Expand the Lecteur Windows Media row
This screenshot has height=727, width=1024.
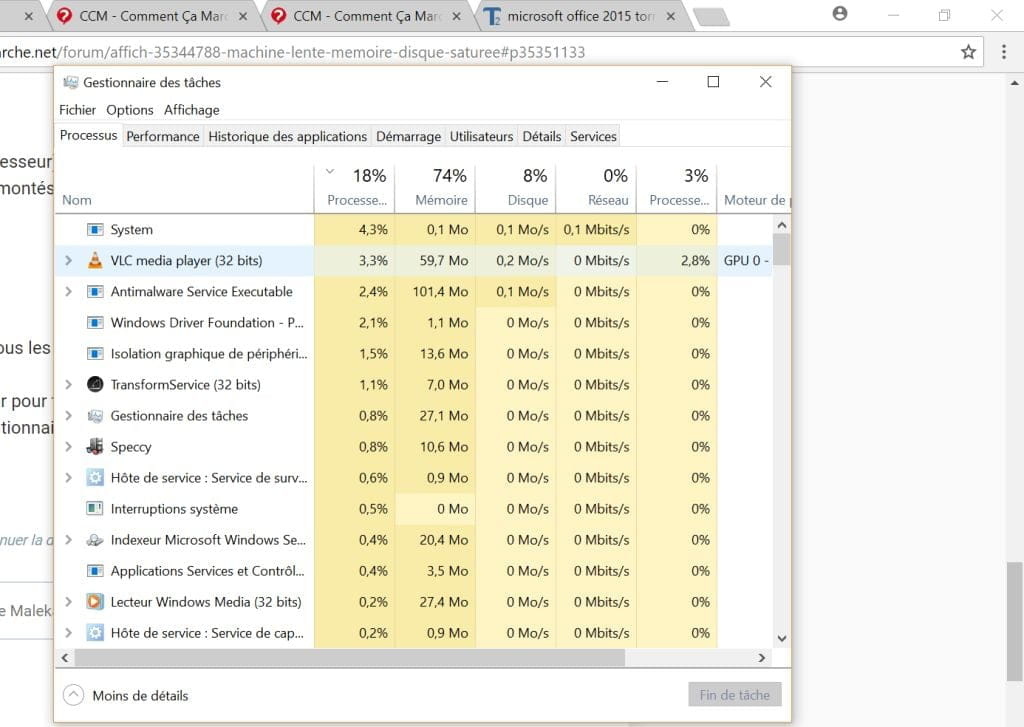[69, 602]
